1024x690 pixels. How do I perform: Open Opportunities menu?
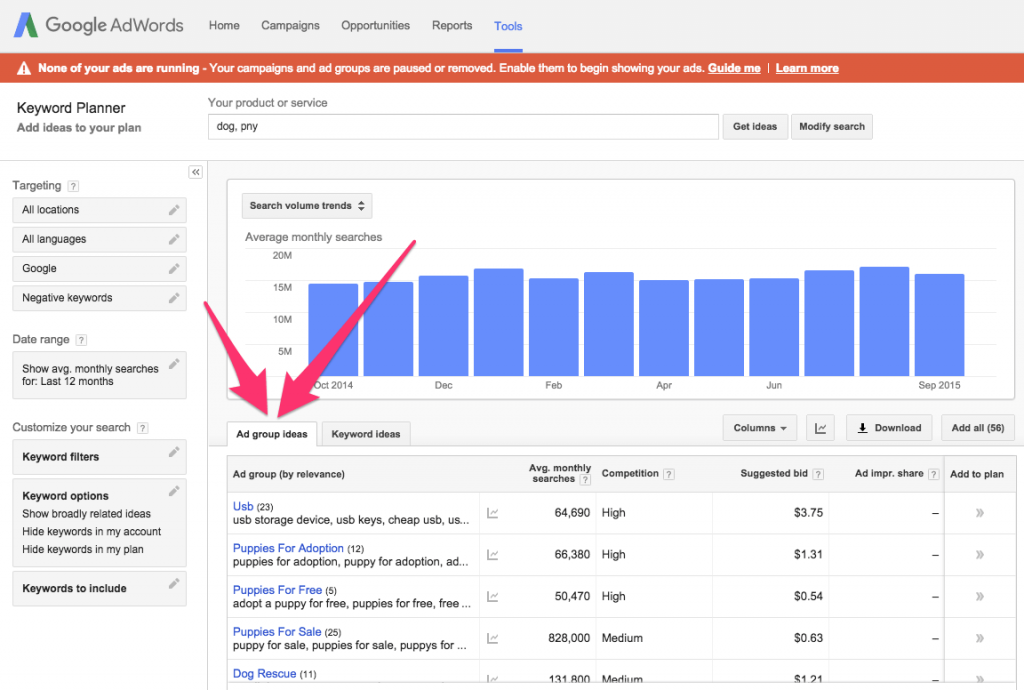(376, 25)
